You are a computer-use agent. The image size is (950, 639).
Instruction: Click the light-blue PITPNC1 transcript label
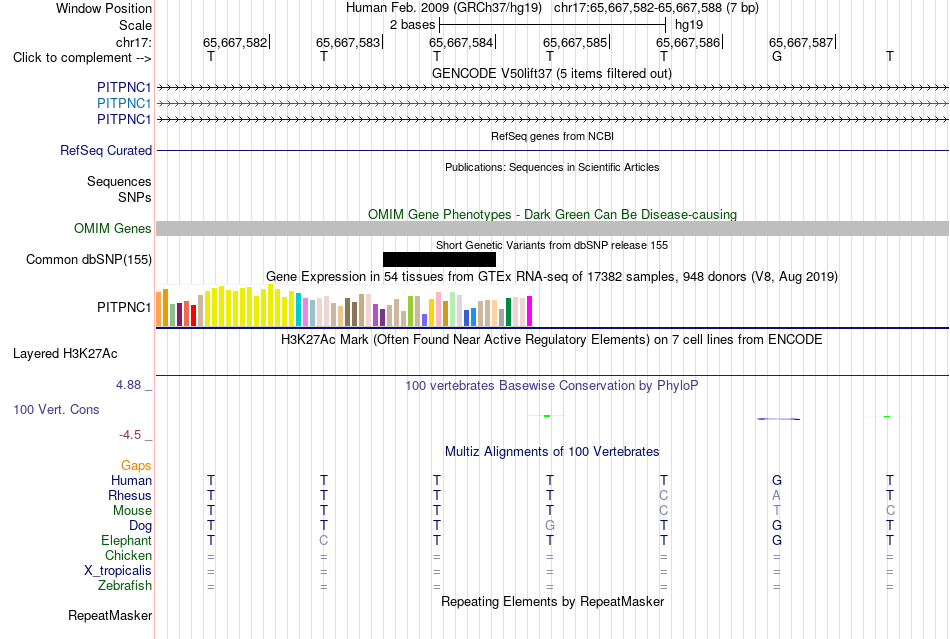pos(124,104)
